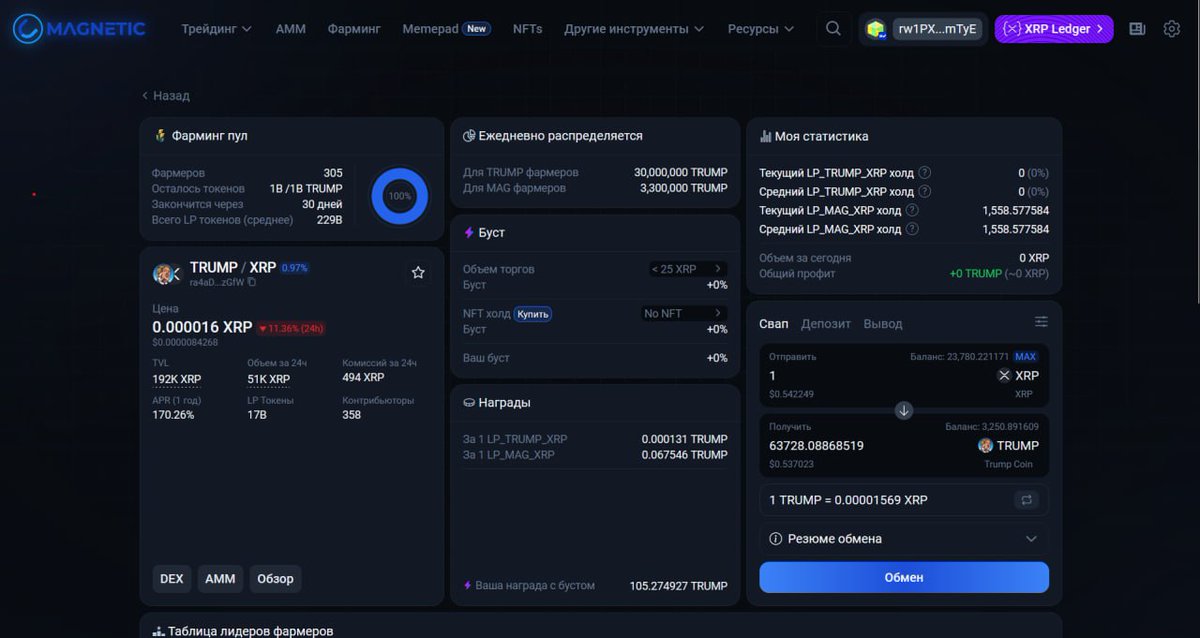The height and width of the screenshot is (638, 1200).
Task: Click help icon for Средний LP_TRUMP_XRP холд
Action: [x=925, y=191]
